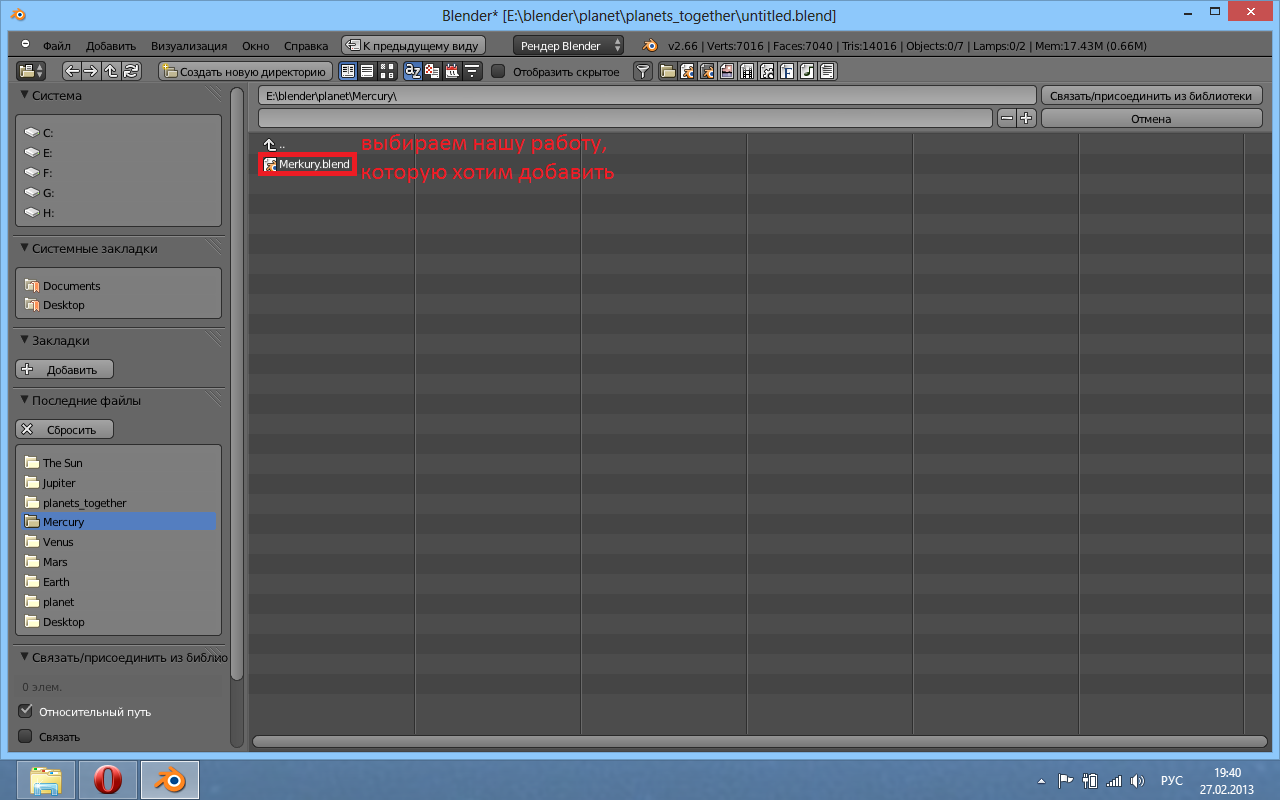Toggle showing movie files filter
This screenshot has width=1280, height=800.
[747, 71]
